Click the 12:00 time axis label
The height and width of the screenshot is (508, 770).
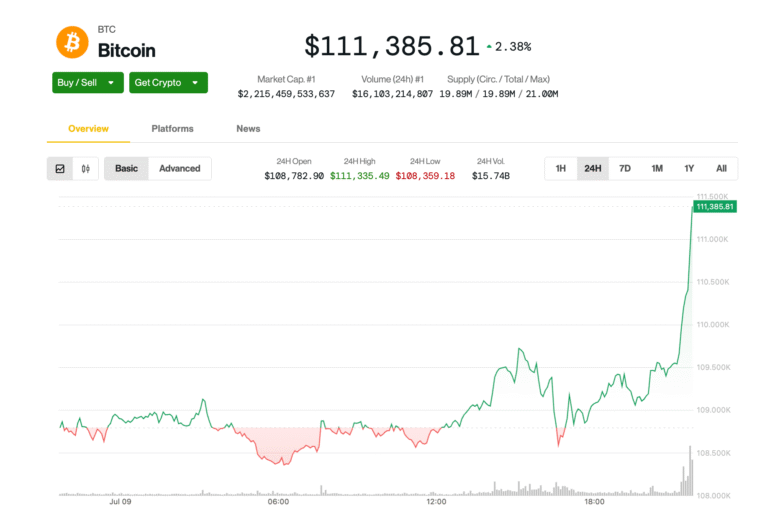[436, 502]
